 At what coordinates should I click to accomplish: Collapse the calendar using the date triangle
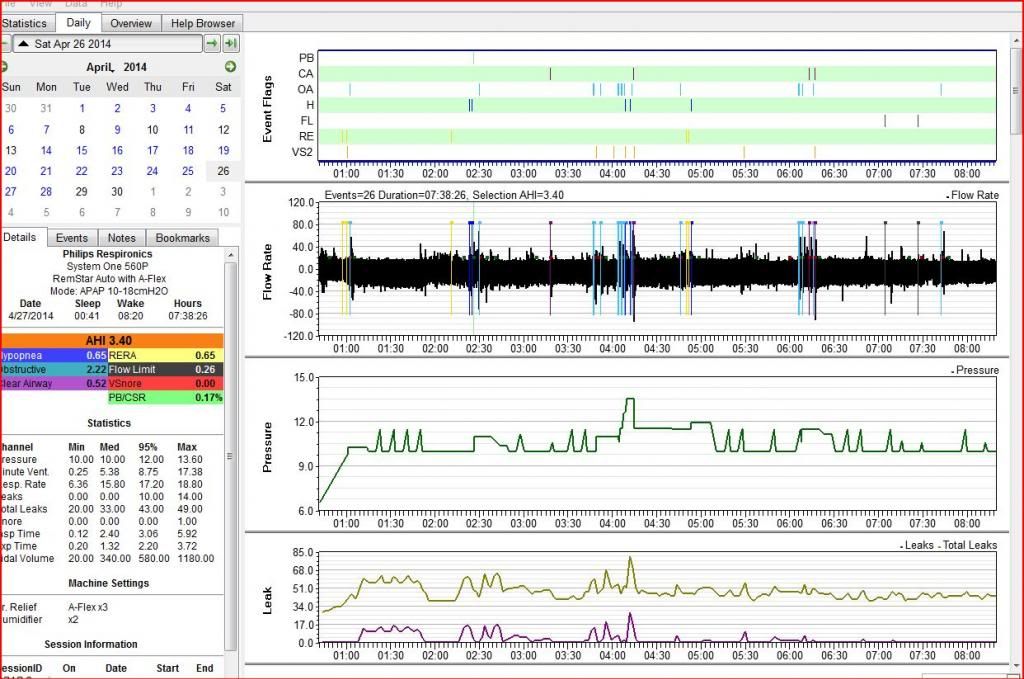(x=24, y=44)
